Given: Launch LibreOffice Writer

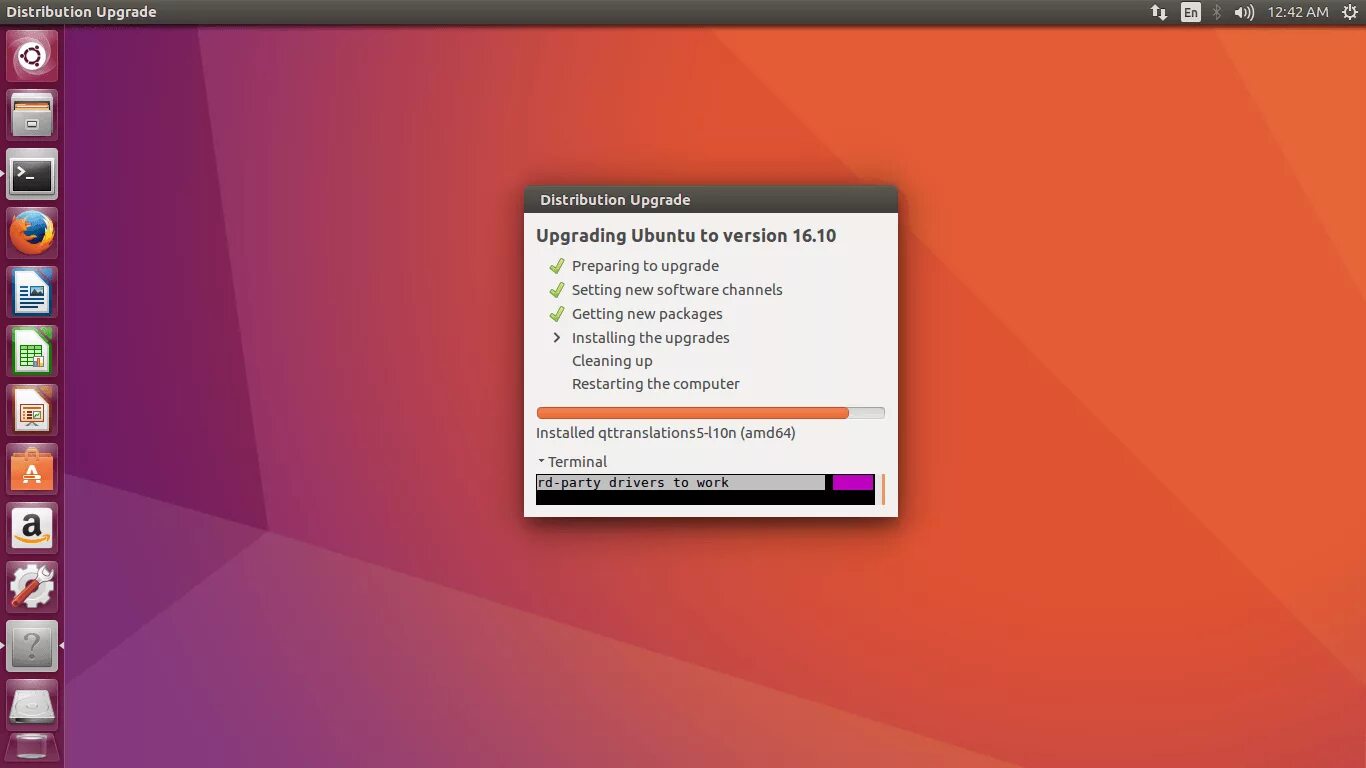Looking at the screenshot, I should pos(32,293).
